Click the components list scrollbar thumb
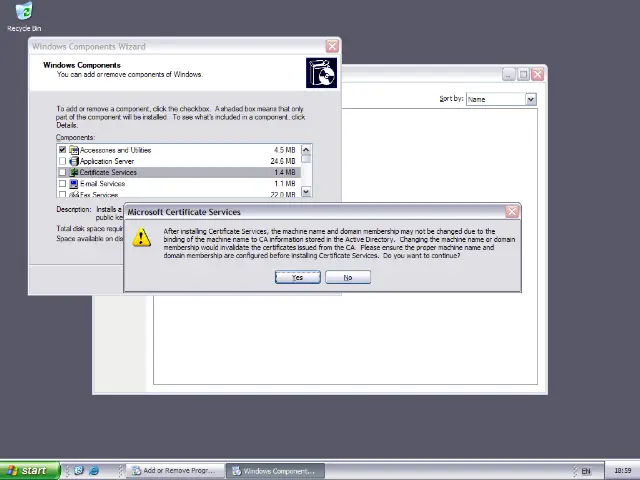Image resolution: width=640 pixels, height=480 pixels. click(306, 158)
